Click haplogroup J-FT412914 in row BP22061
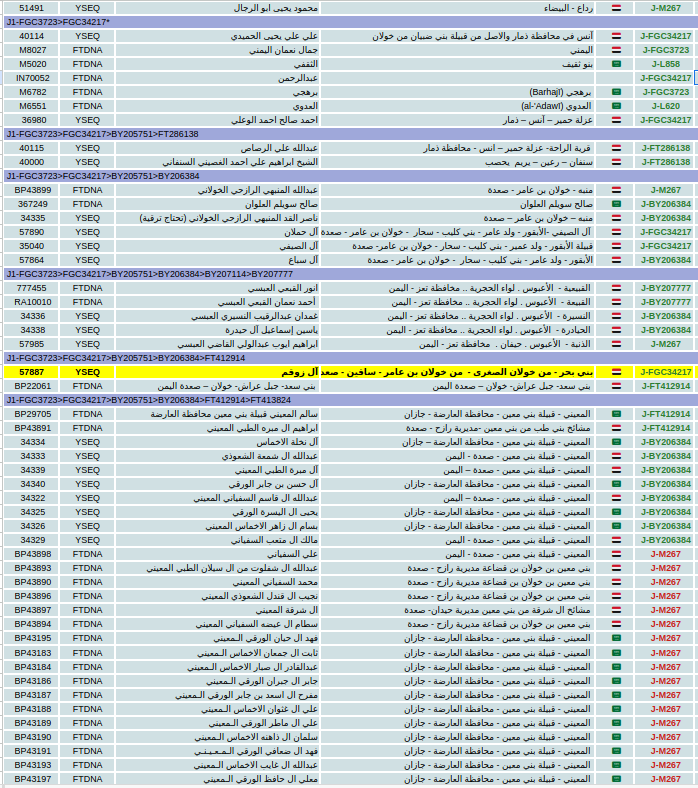Image resolution: width=698 pixels, height=788 pixels. point(665,386)
